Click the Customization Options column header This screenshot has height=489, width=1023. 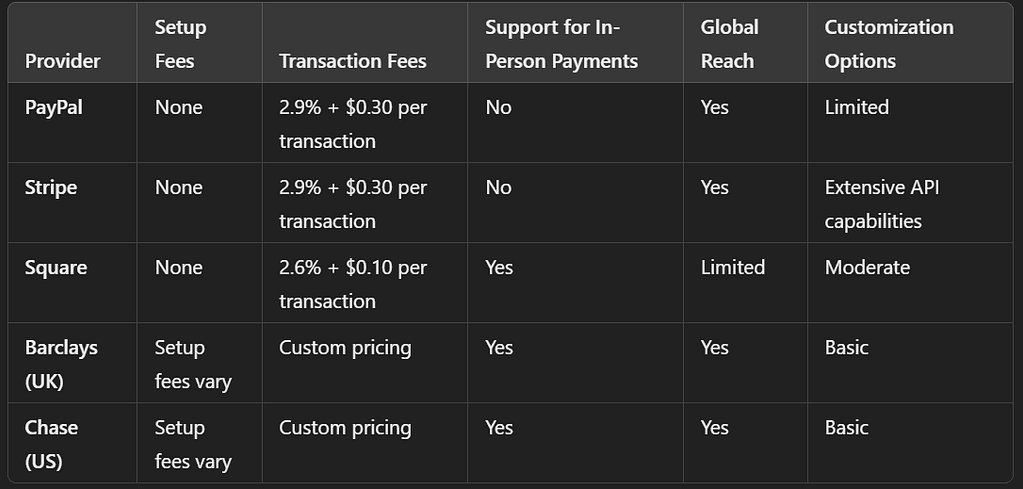888,44
